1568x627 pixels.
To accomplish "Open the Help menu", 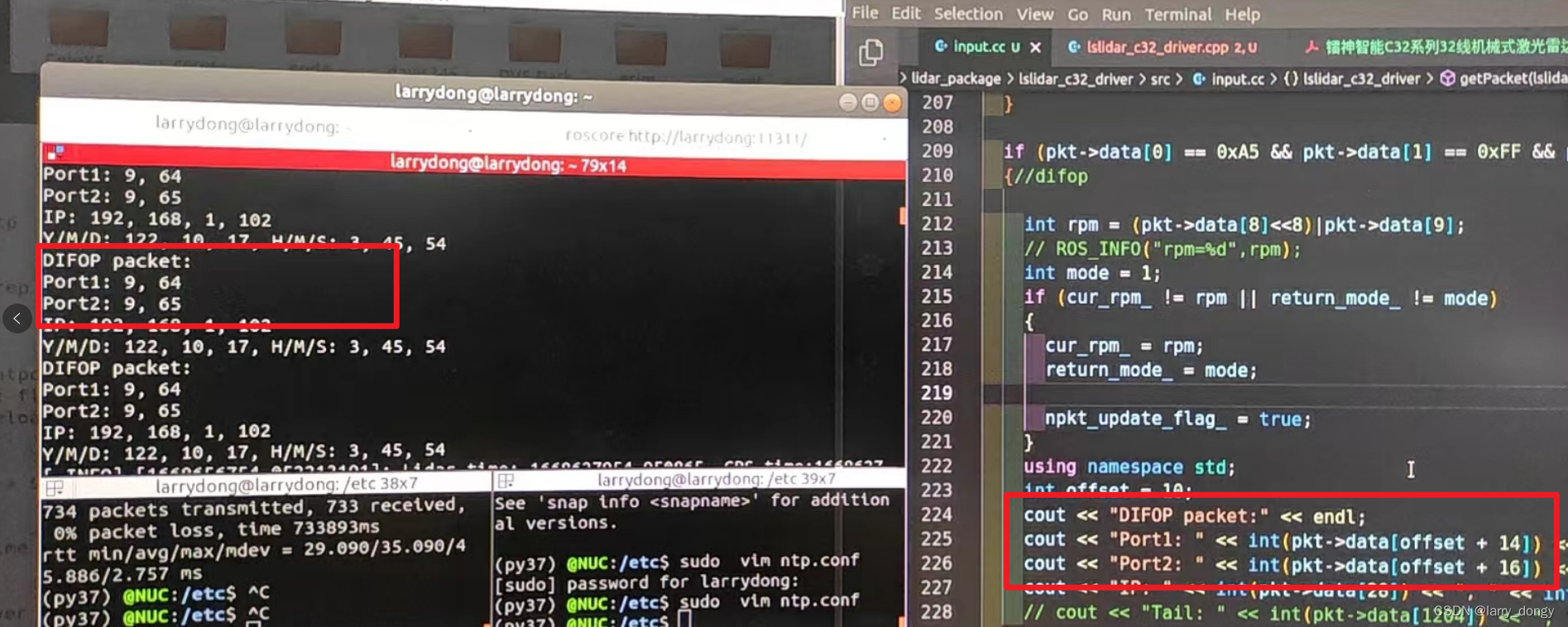I will click(x=1242, y=14).
